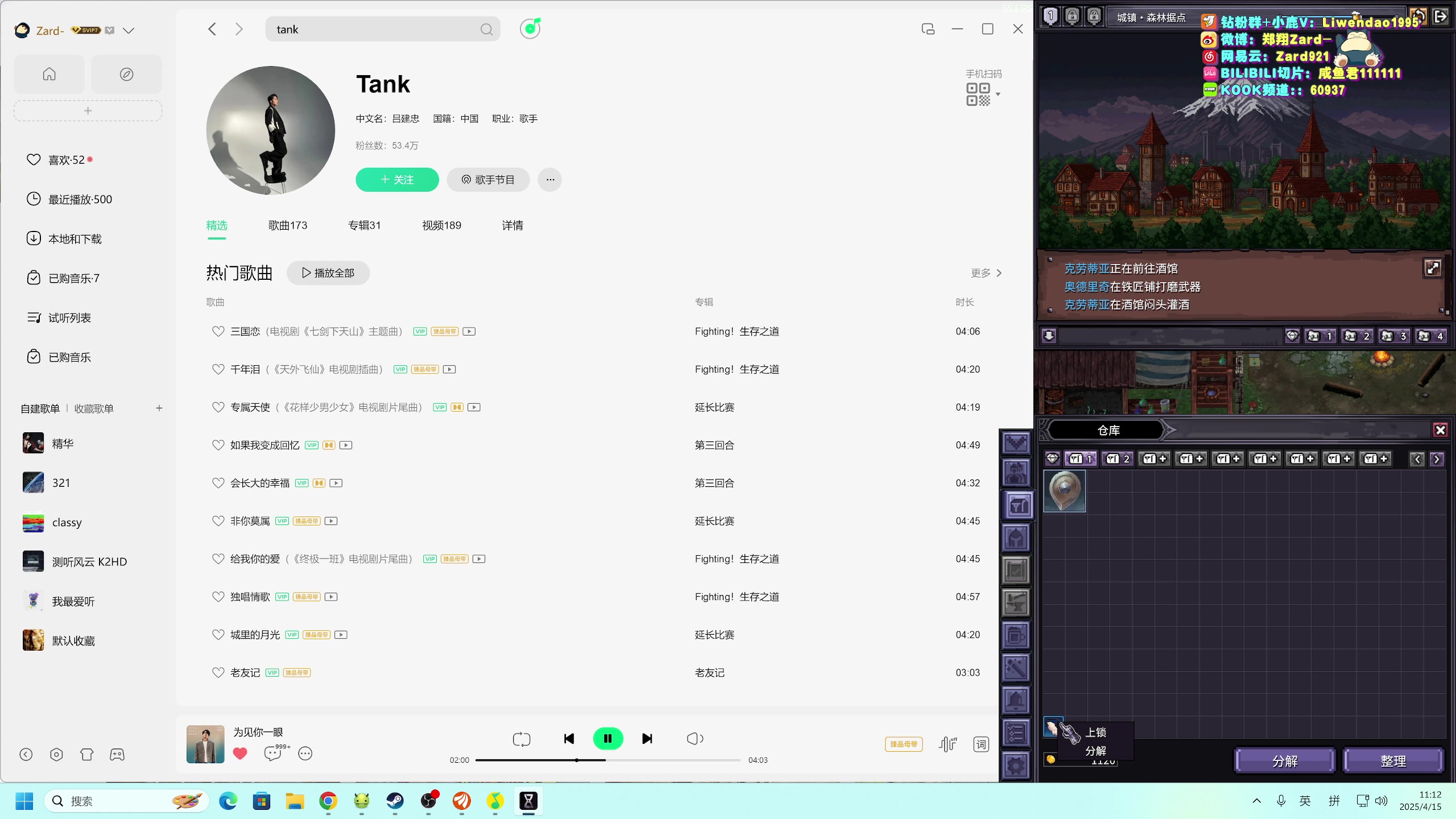Expand the QR code dropdown arrow
1456x819 pixels.
[x=998, y=94]
